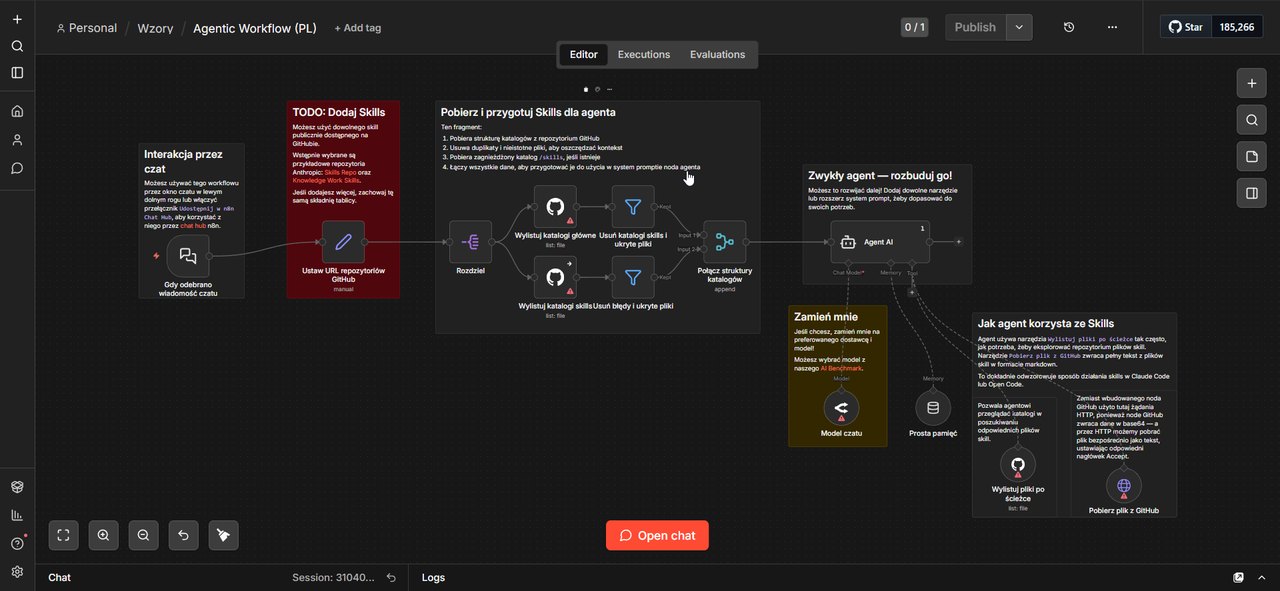The height and width of the screenshot is (591, 1280).
Task: Select the Usuń katalogi skills filter node
Action: (x=633, y=206)
